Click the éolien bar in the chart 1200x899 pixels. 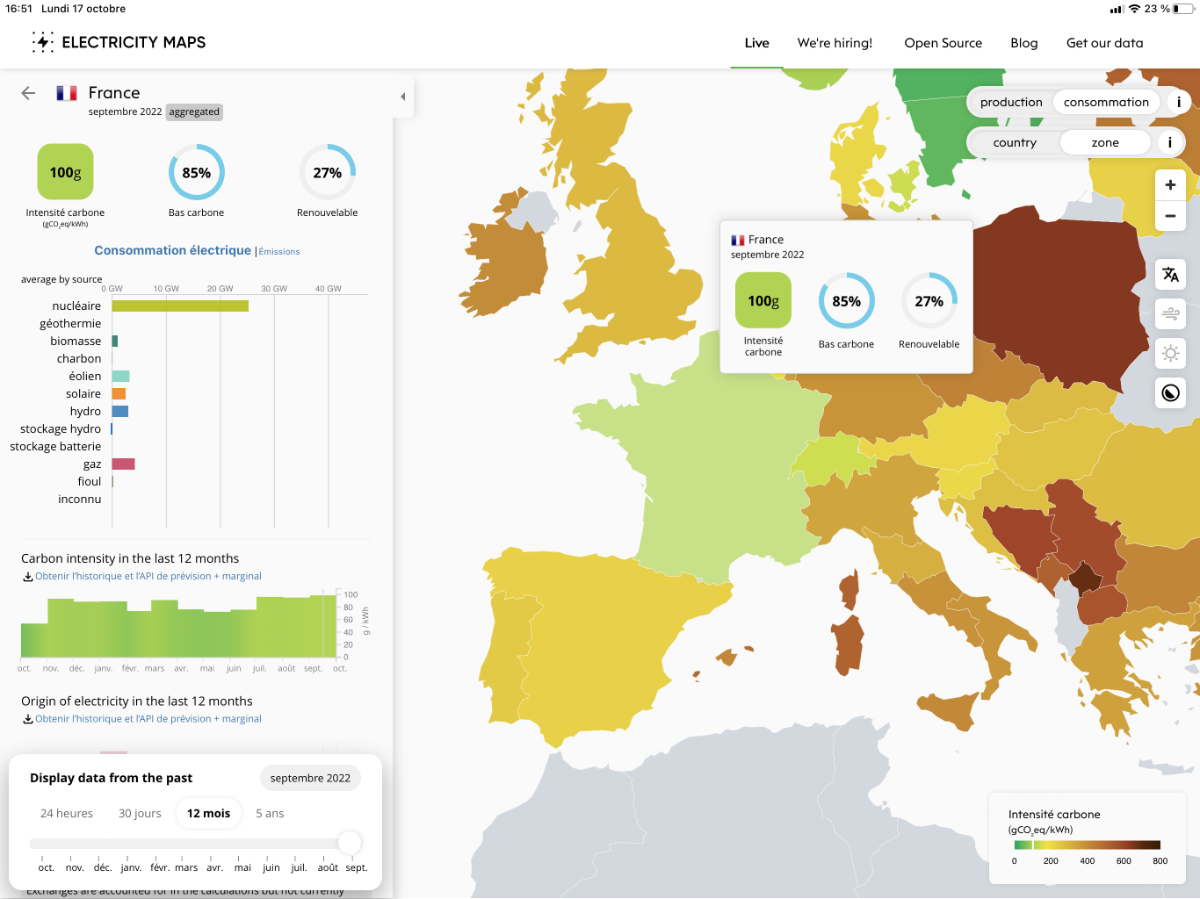pyautogui.click(x=120, y=376)
